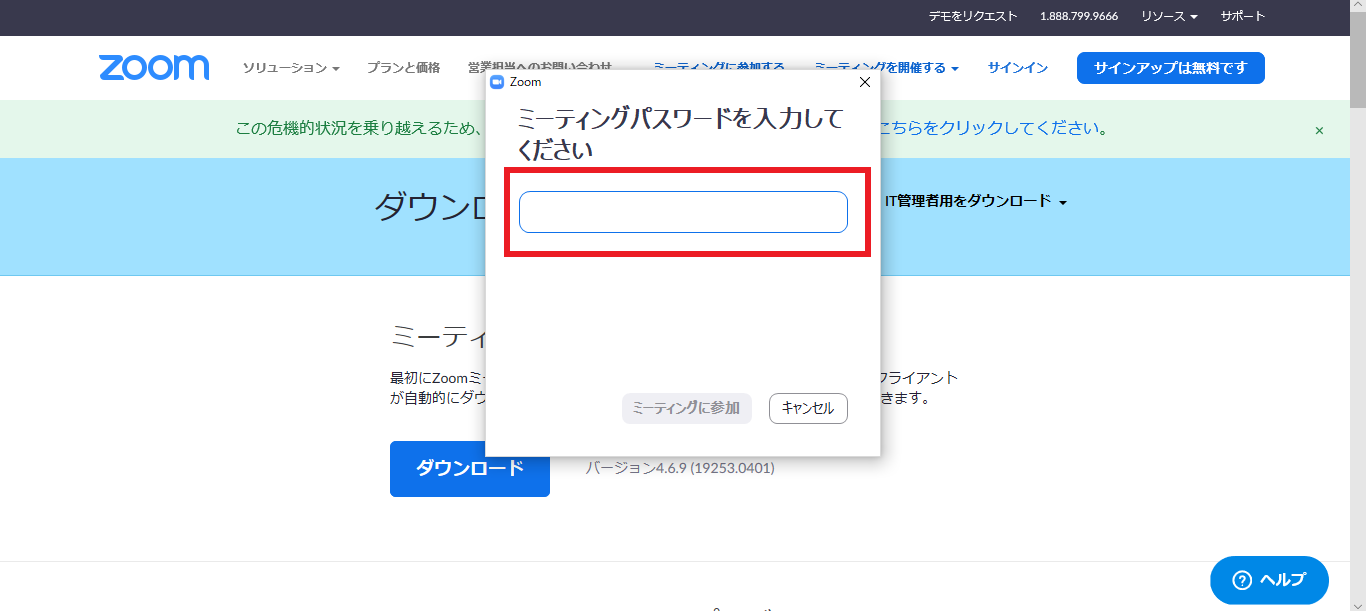Focus the meeting password input field

(683, 212)
